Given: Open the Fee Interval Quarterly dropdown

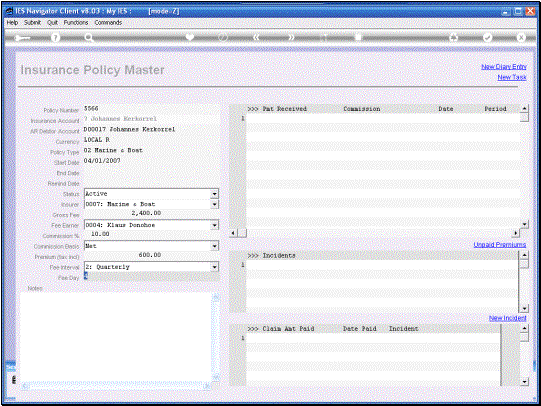Looking at the screenshot, I should (215, 267).
